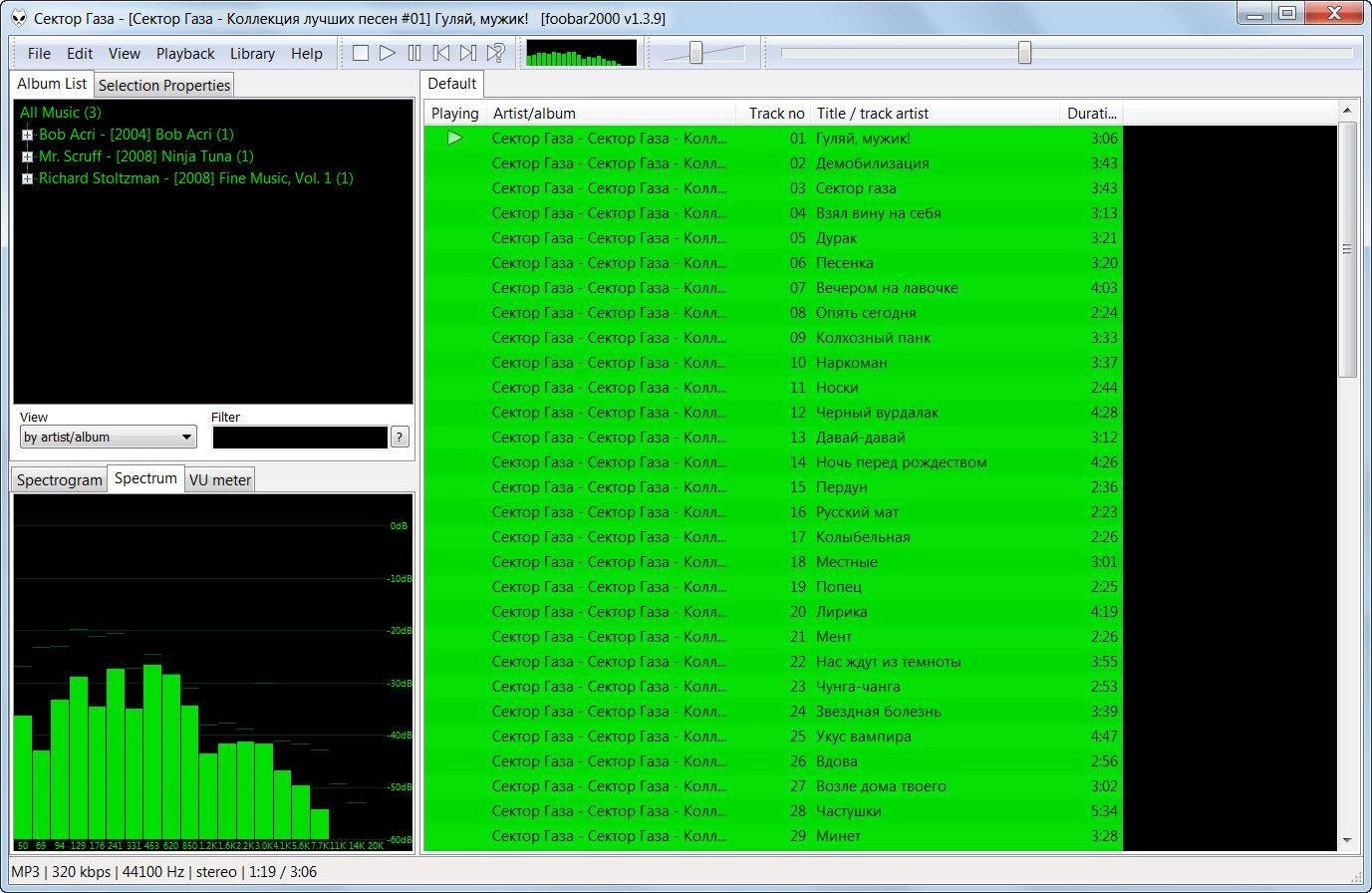
Task: Select track 03 'Сектор газа'
Action: click(773, 188)
